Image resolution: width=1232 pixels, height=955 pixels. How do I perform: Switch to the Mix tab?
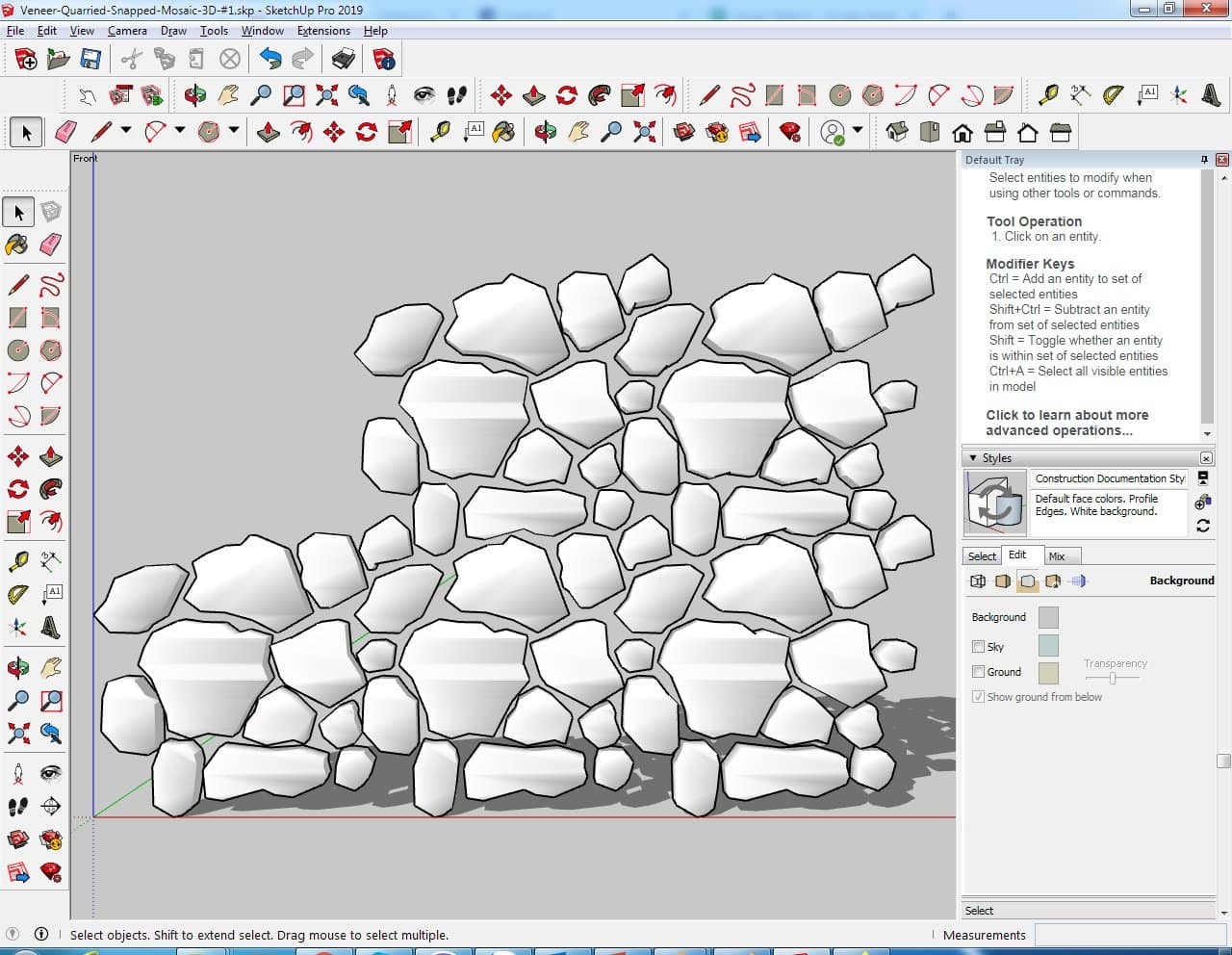(x=1057, y=556)
